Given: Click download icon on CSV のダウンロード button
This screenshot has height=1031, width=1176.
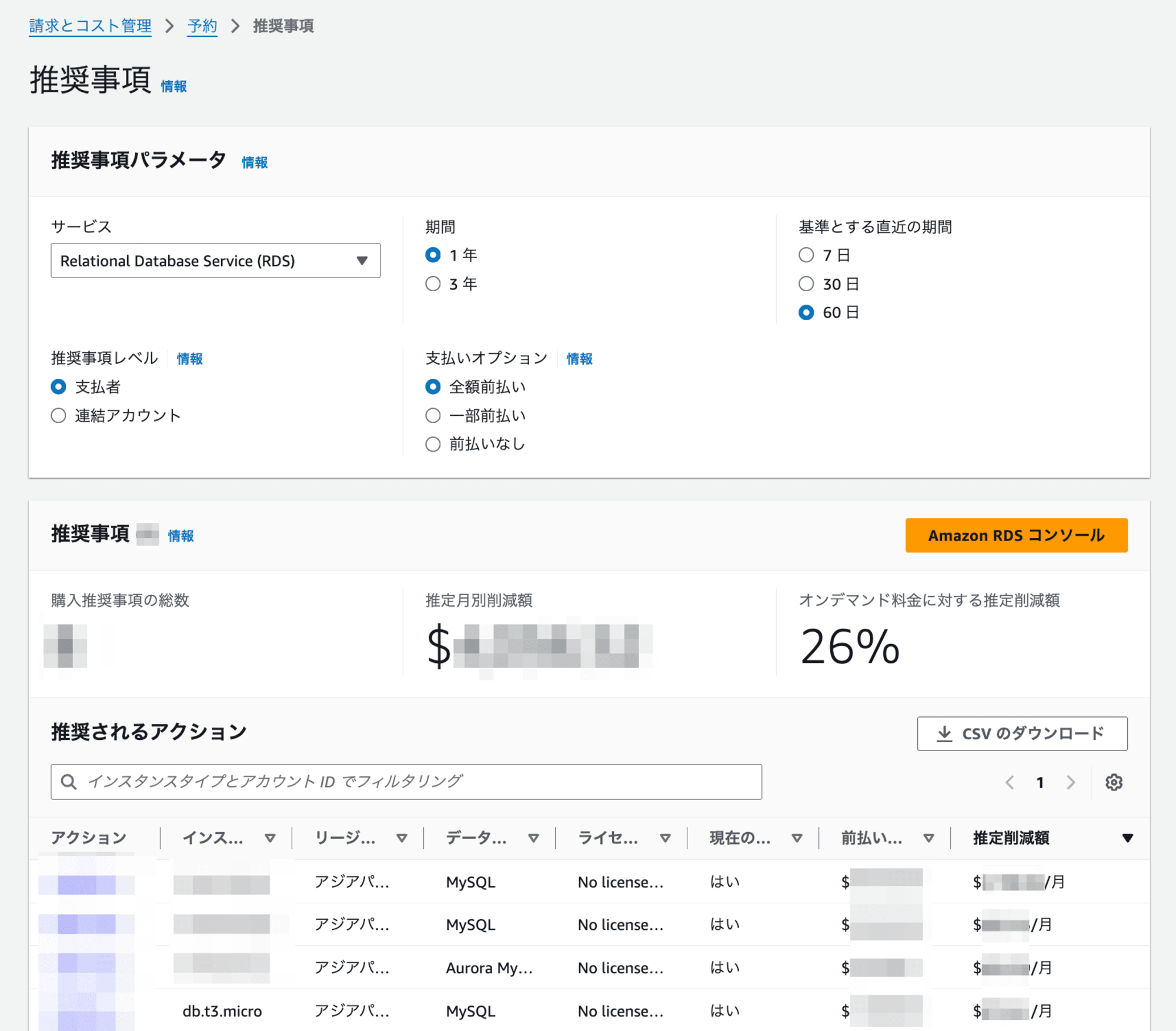Looking at the screenshot, I should (944, 733).
